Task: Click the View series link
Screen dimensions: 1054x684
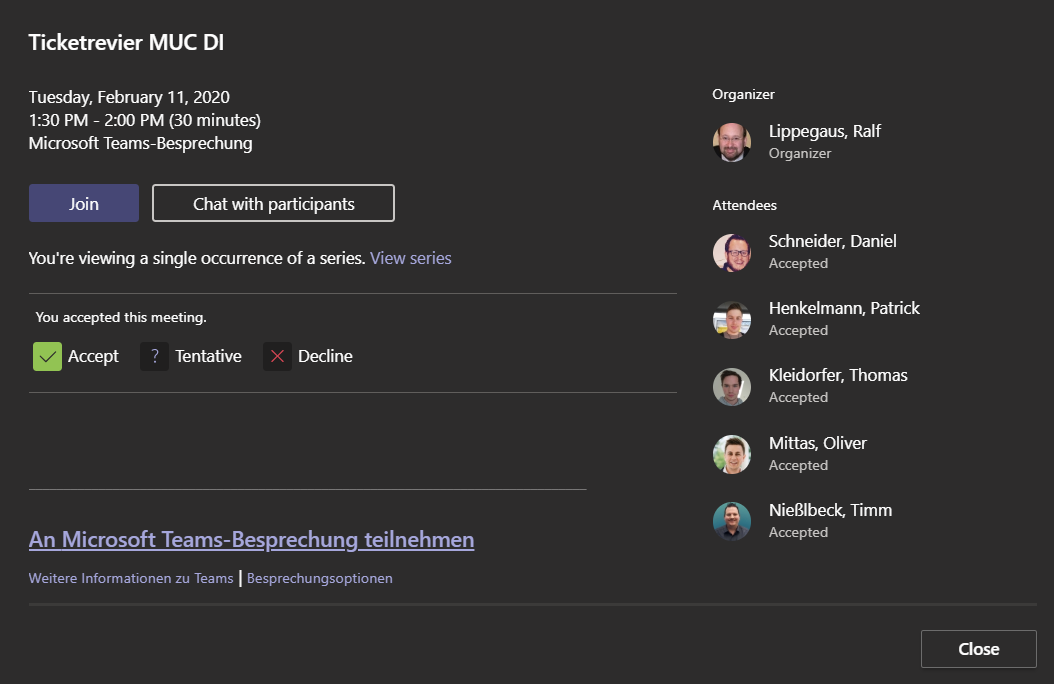Action: [x=410, y=258]
